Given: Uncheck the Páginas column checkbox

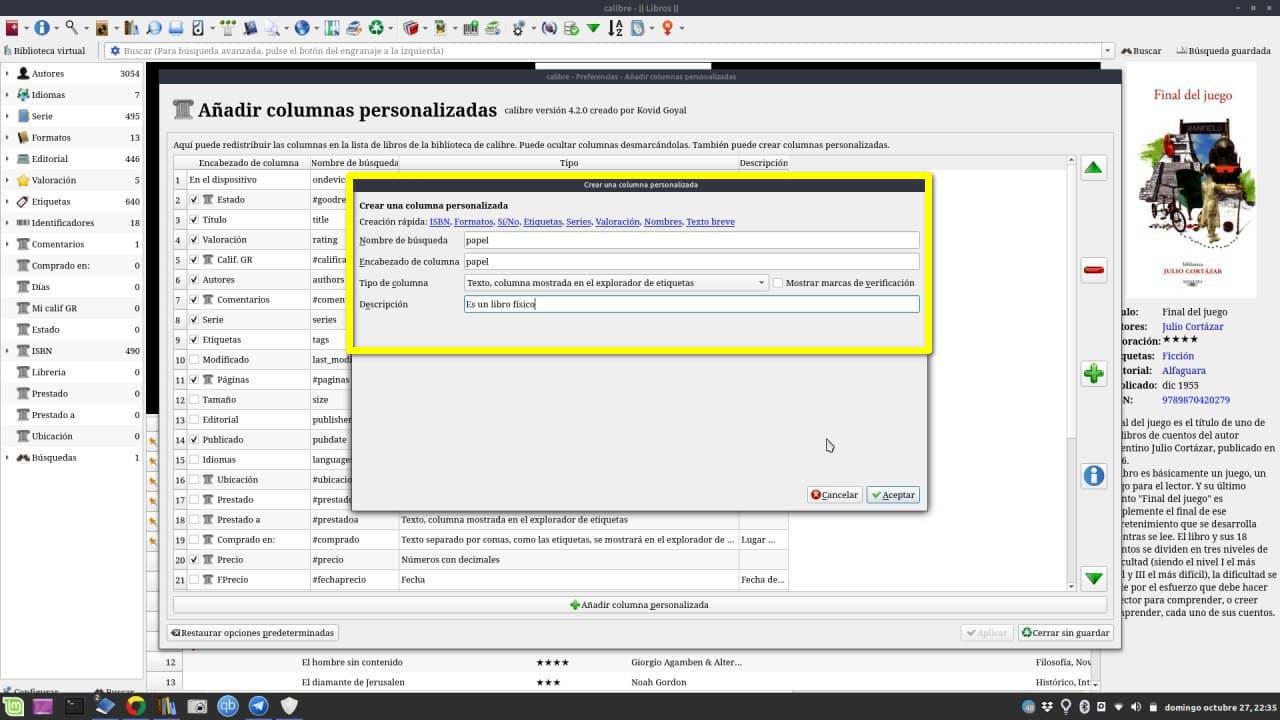Looking at the screenshot, I should pyautogui.click(x=194, y=379).
